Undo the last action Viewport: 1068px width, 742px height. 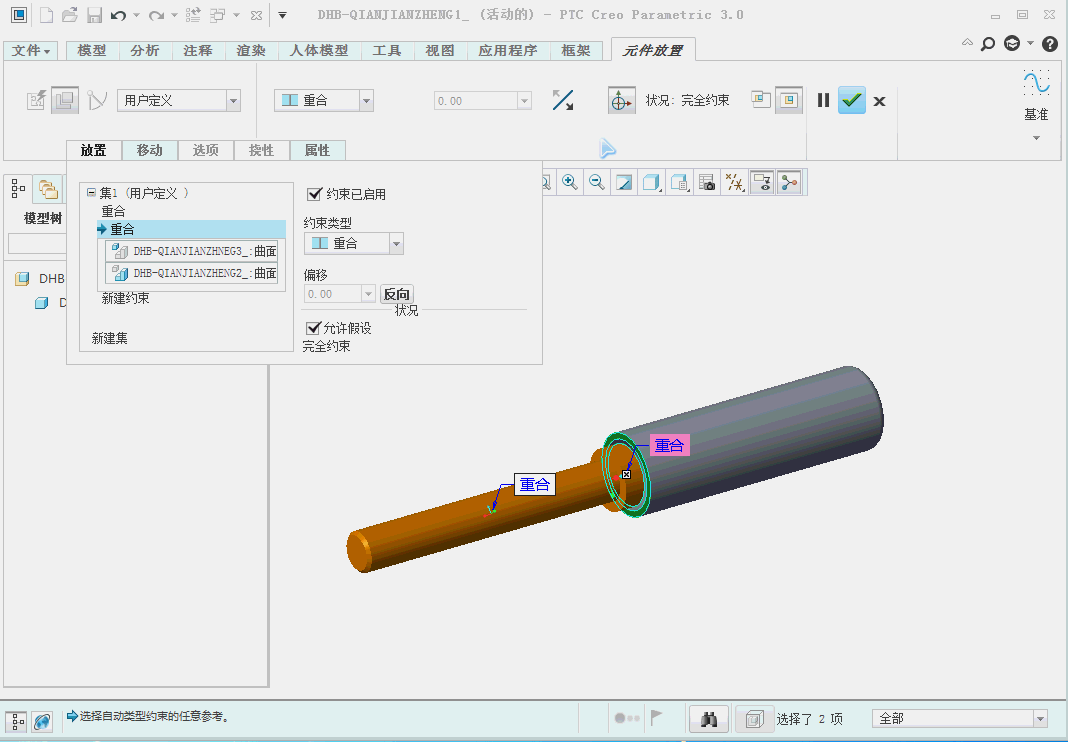click(119, 15)
